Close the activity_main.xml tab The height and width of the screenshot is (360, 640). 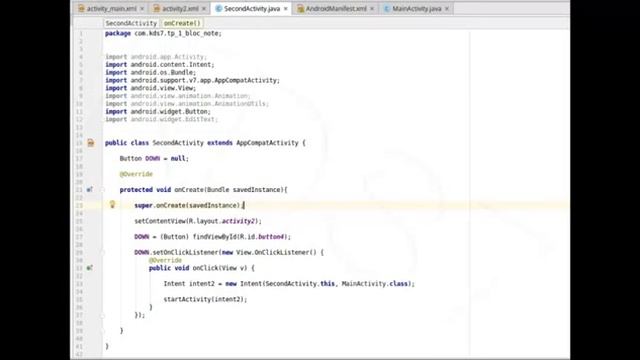click(142, 9)
